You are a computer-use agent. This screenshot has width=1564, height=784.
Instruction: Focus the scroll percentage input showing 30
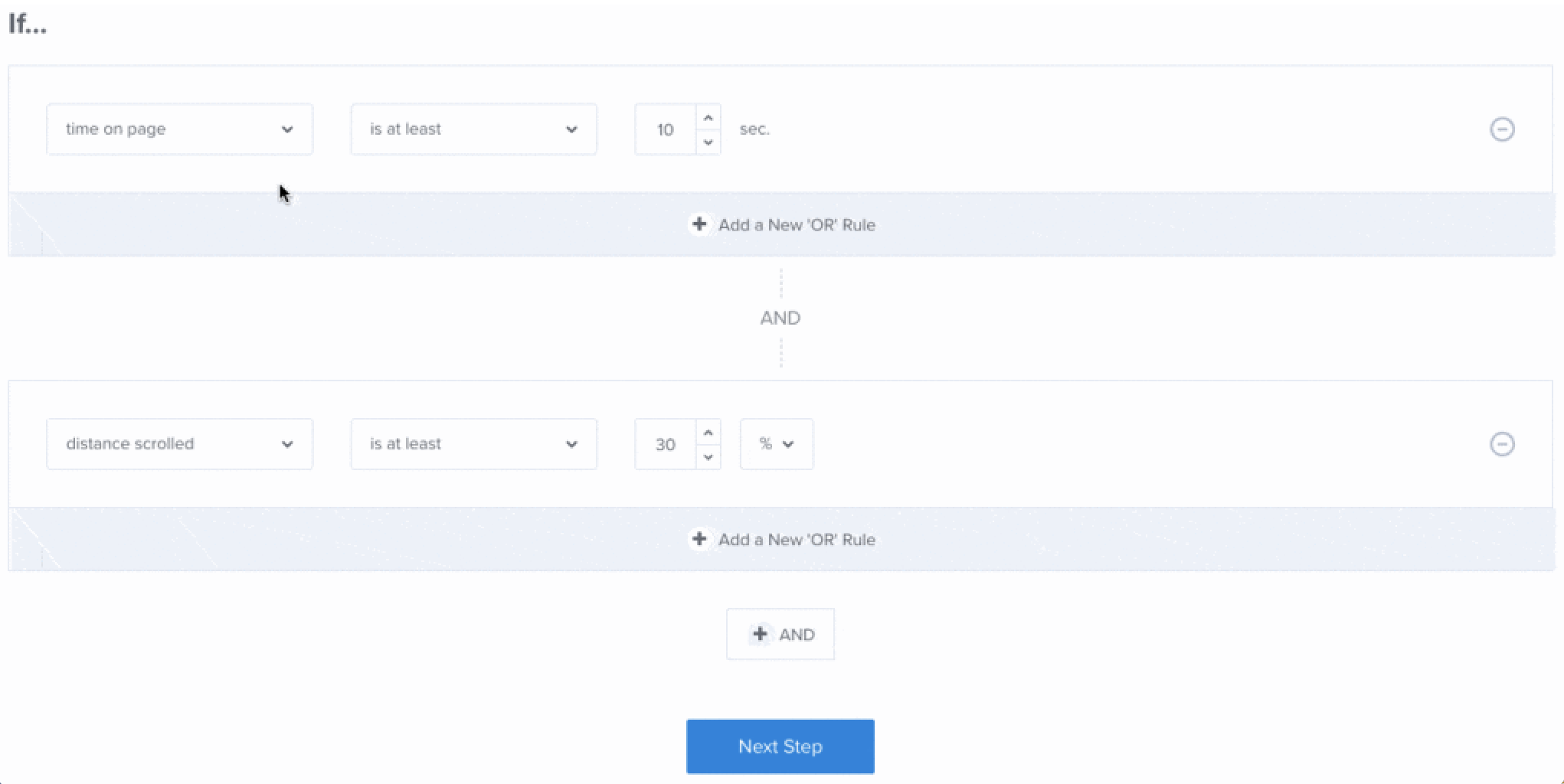(665, 444)
